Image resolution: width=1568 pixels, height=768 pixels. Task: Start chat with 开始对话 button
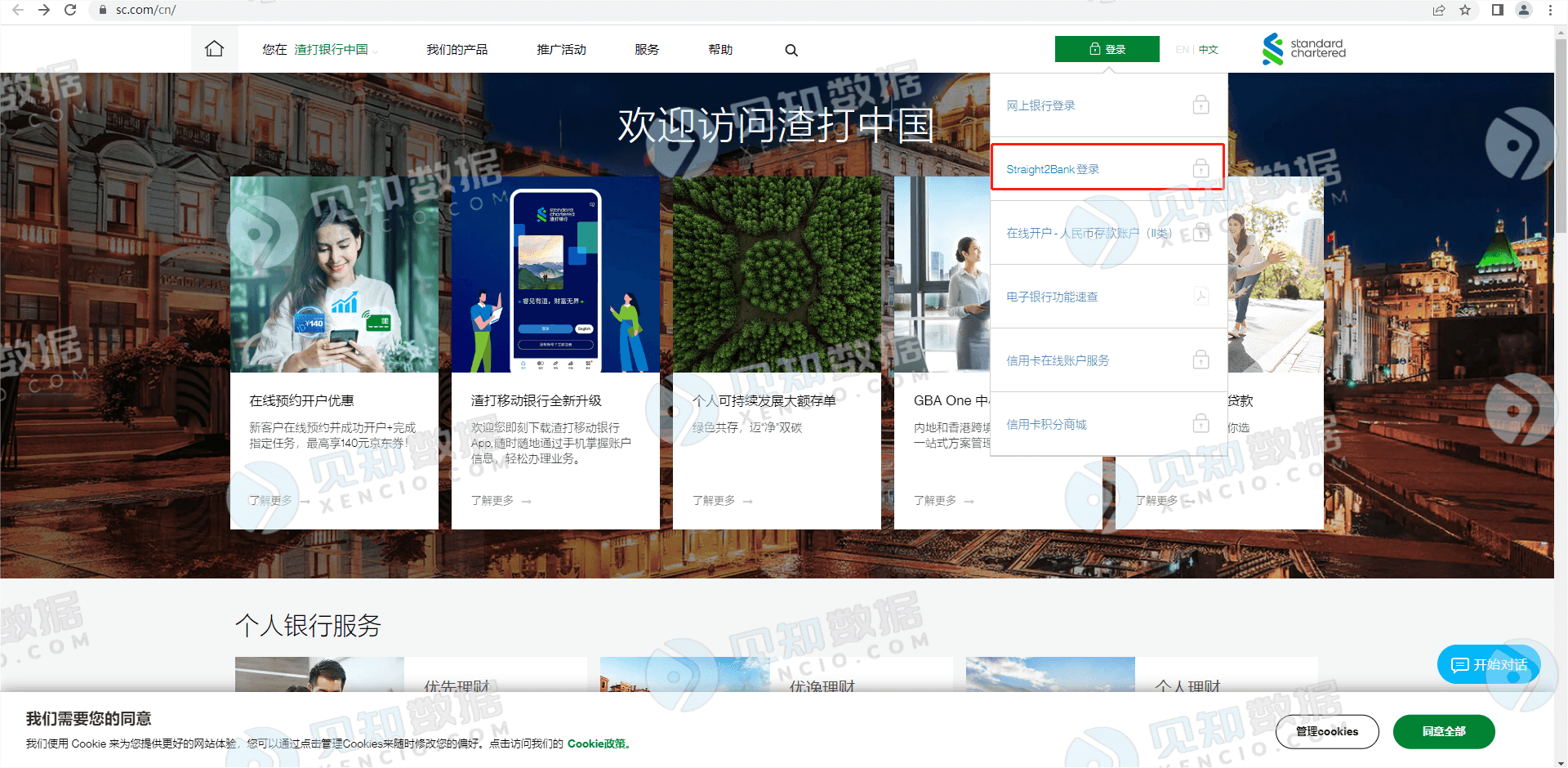point(1489,665)
